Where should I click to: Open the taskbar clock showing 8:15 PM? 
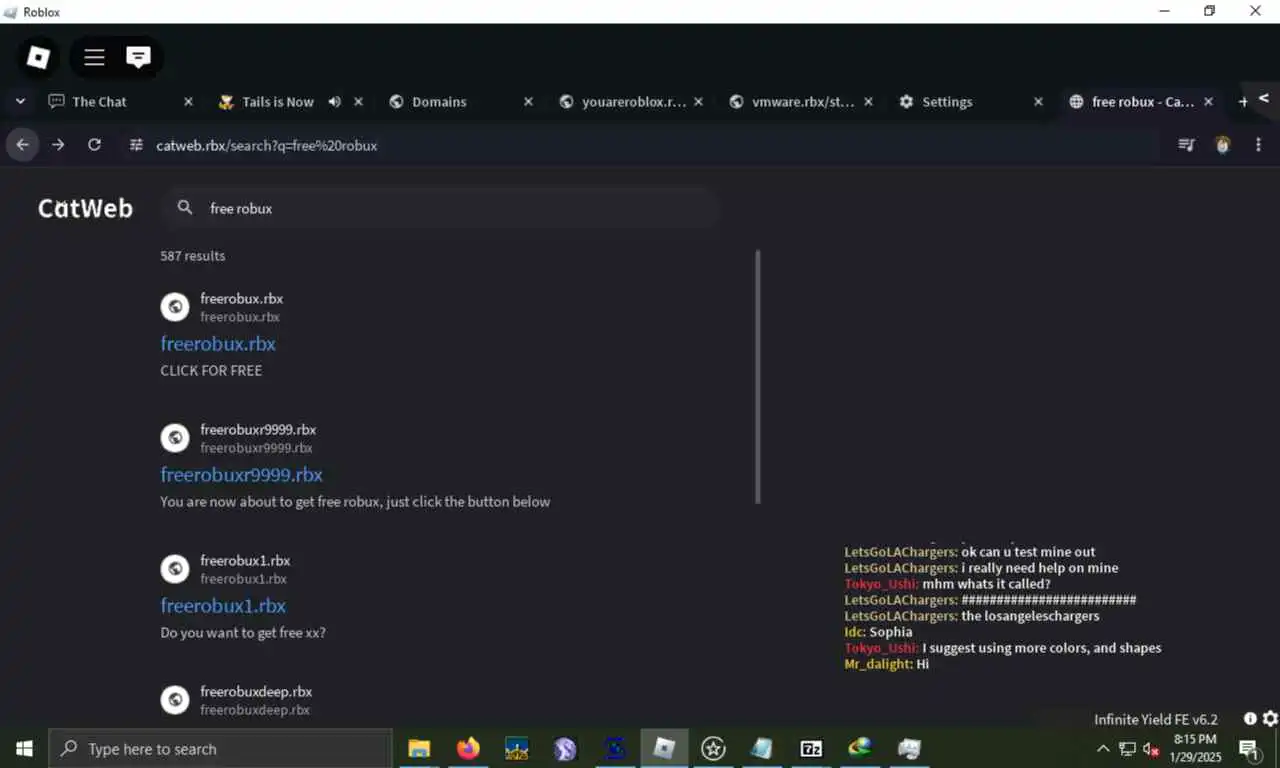(x=1195, y=748)
